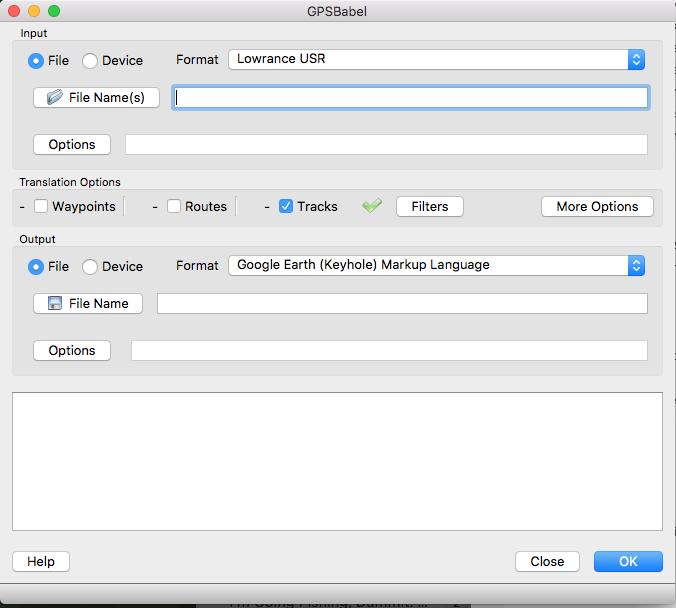This screenshot has width=676, height=608.
Task: Open the Output Options button
Action: point(72,351)
